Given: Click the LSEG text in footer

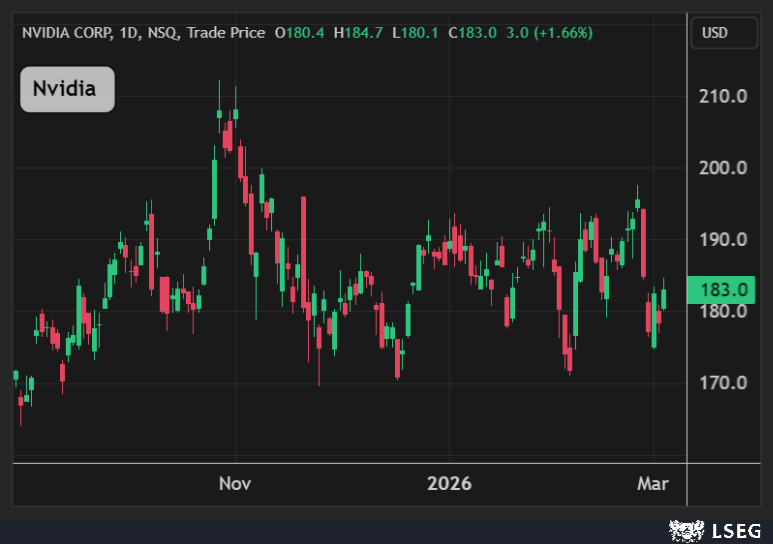Looking at the screenshot, I should click(x=736, y=531).
